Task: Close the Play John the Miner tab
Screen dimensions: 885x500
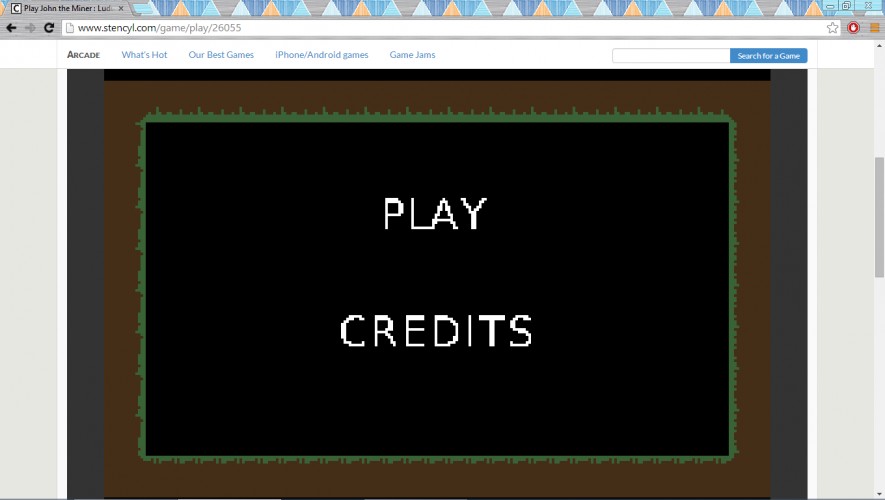Action: pyautogui.click(x=121, y=8)
